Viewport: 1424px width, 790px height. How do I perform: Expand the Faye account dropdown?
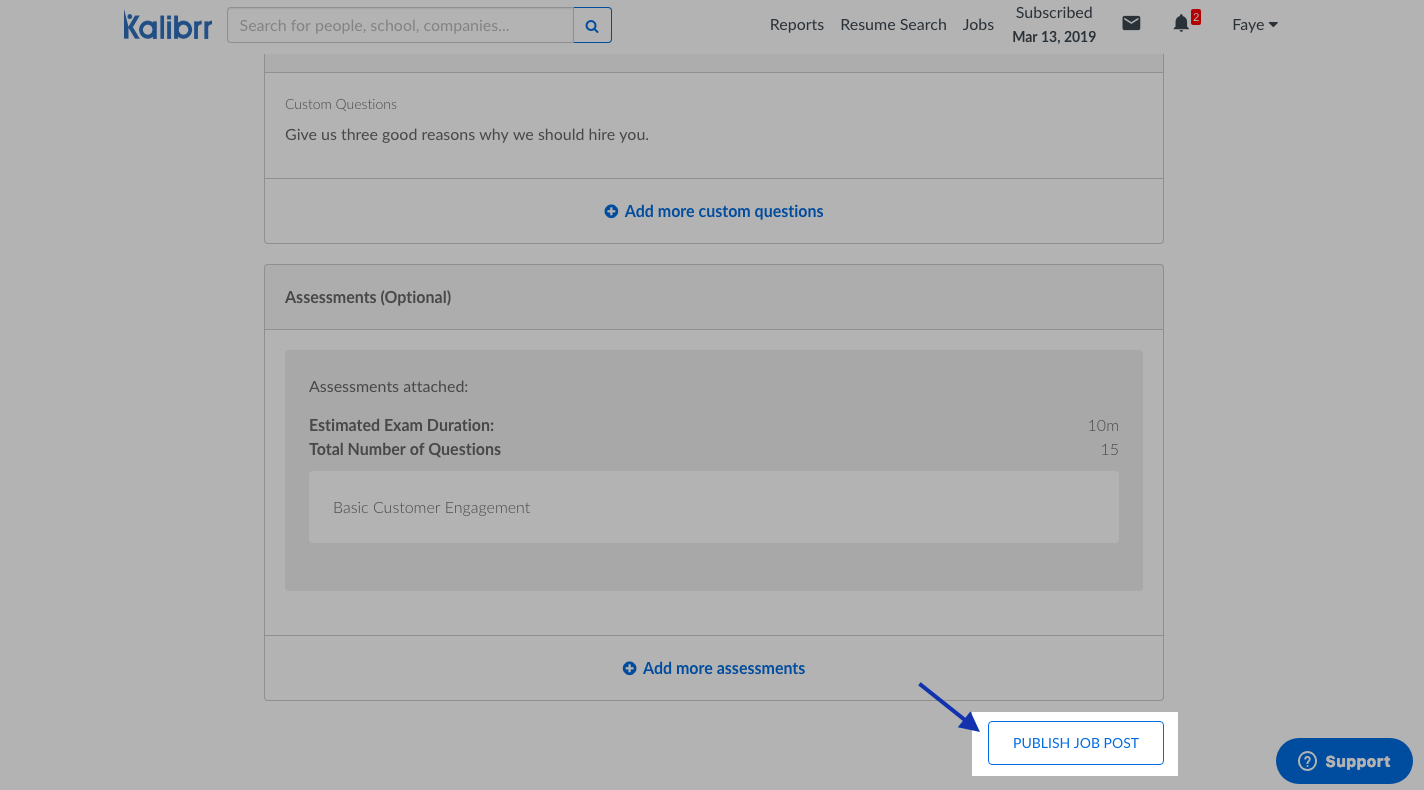pos(1254,25)
